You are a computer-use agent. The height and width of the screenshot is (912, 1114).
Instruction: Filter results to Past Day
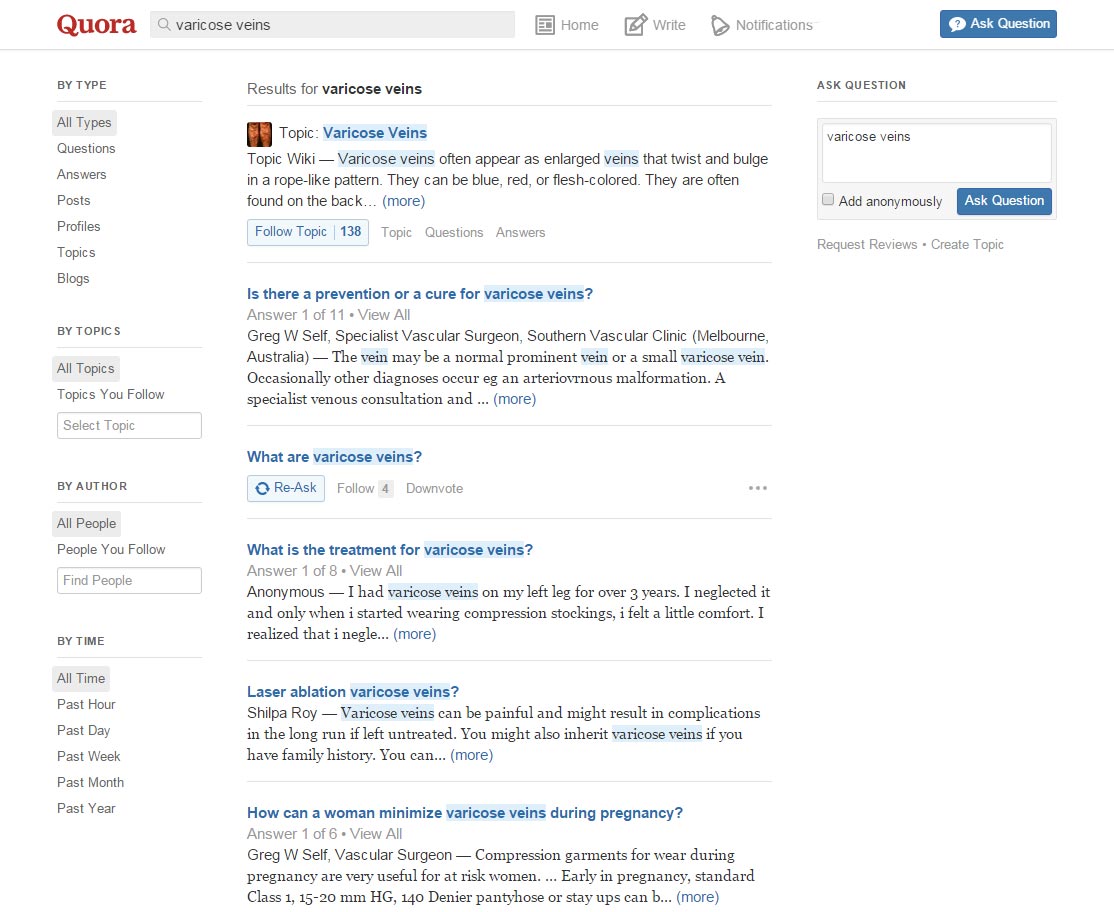coord(84,730)
